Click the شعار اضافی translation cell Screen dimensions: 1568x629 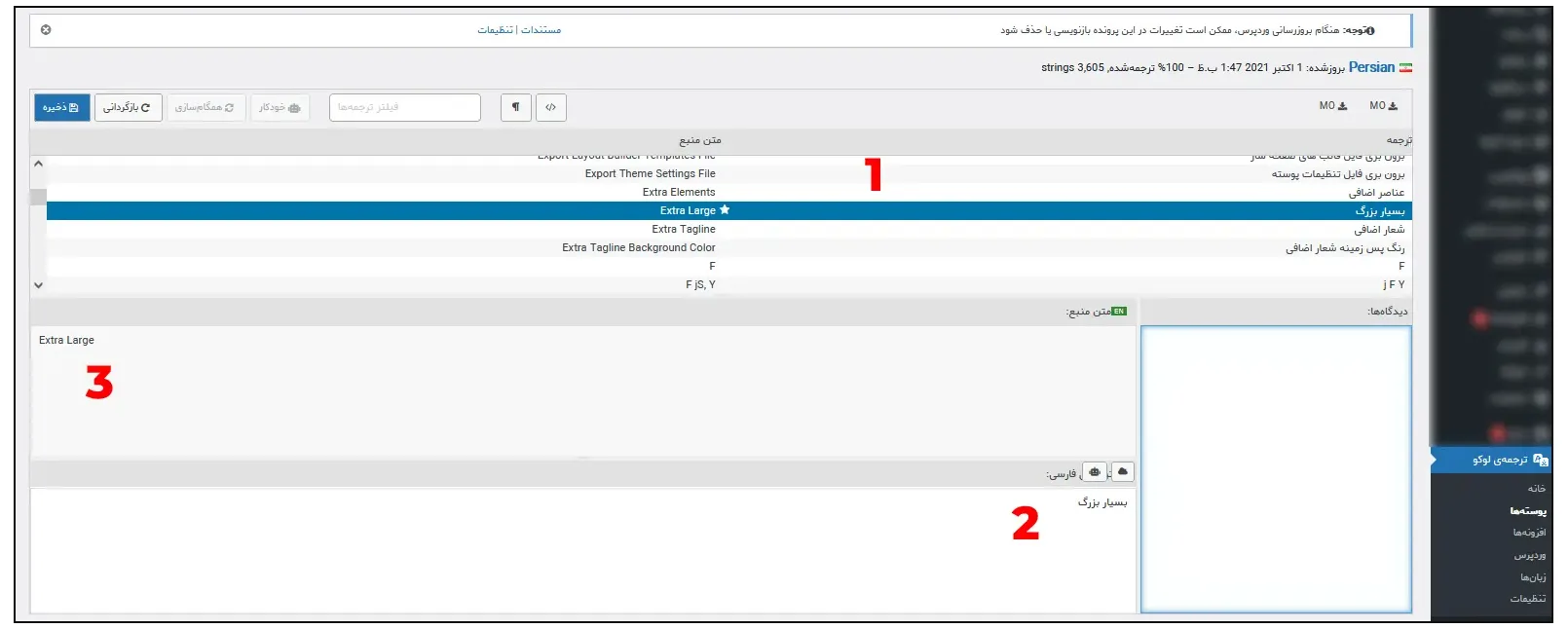[1379, 230]
